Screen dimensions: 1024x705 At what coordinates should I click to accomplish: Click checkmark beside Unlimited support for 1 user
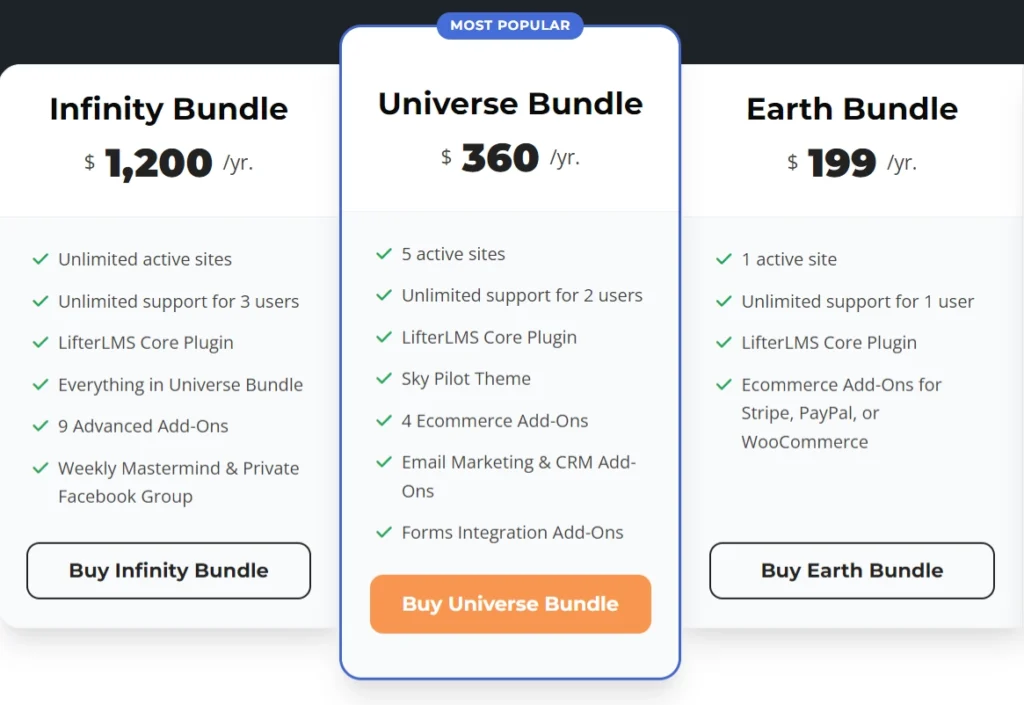(x=724, y=301)
